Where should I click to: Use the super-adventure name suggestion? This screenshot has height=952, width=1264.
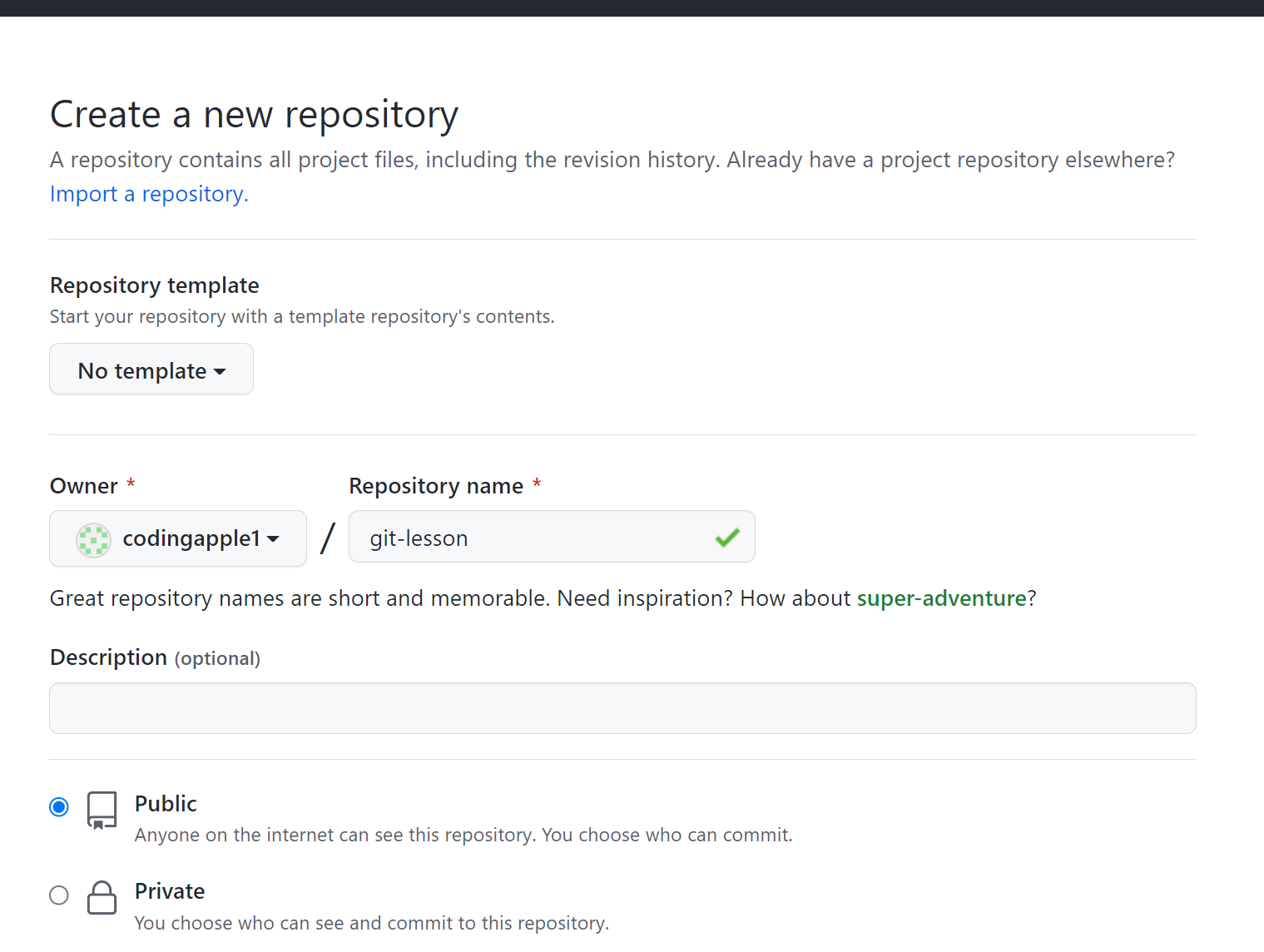point(941,598)
